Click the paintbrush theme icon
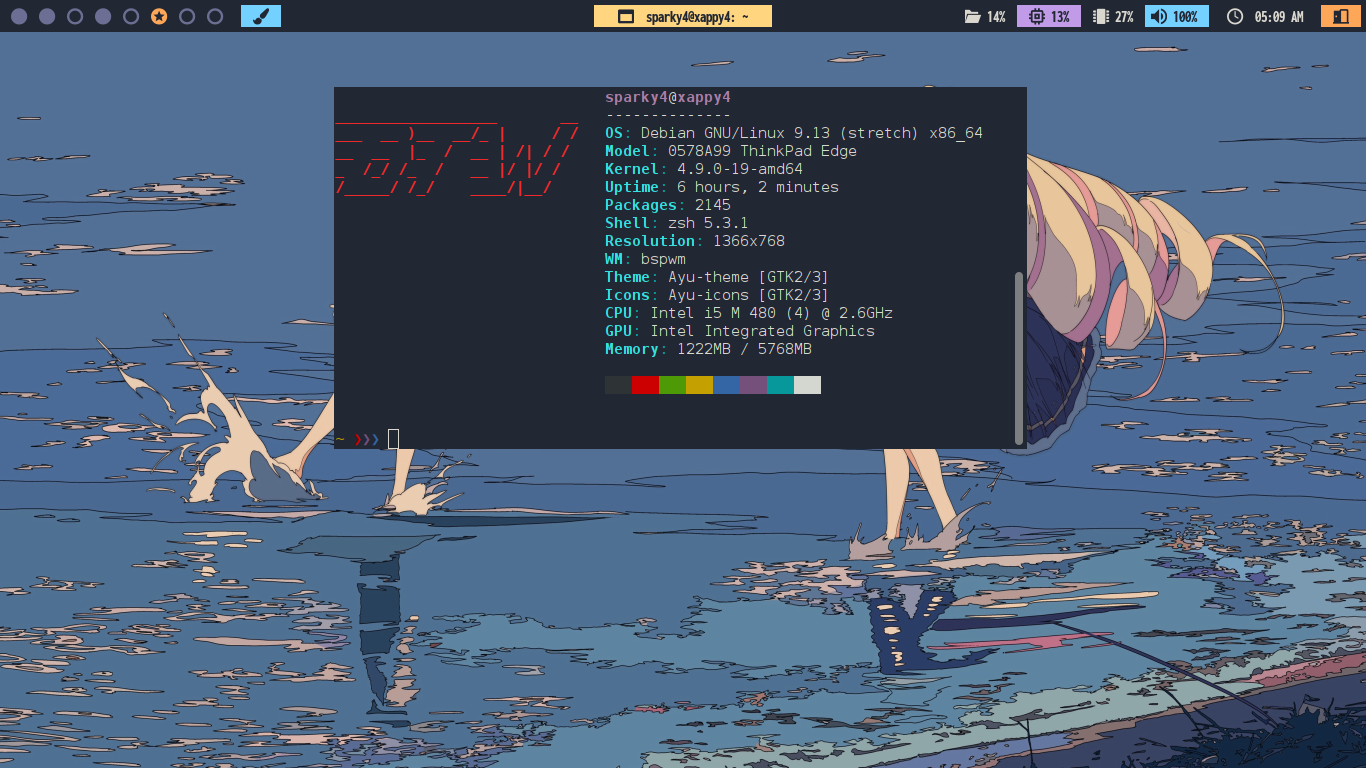1366x768 pixels. pyautogui.click(x=261, y=16)
